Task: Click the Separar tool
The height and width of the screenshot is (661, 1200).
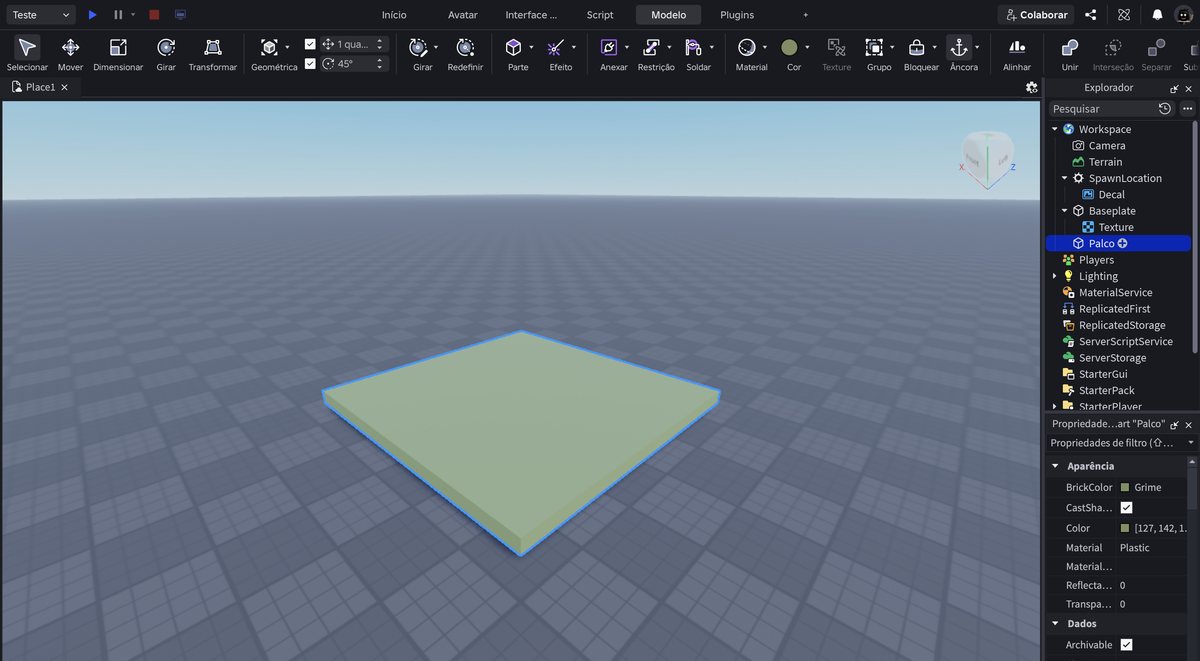Action: [x=1156, y=54]
